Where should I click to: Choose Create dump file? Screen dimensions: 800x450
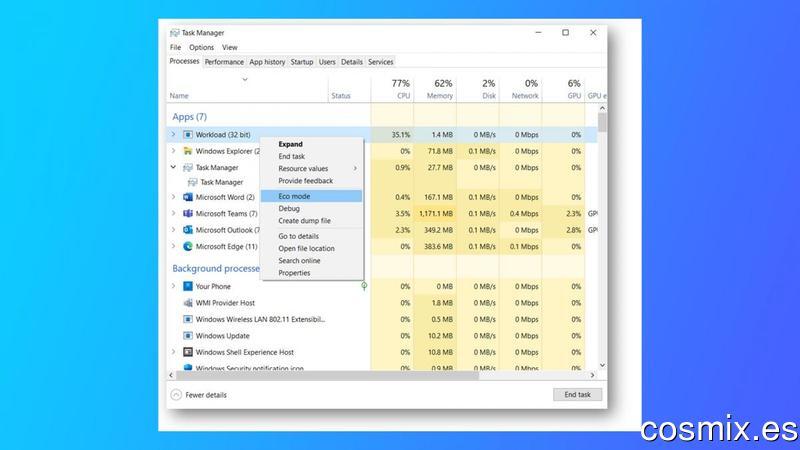click(x=312, y=221)
